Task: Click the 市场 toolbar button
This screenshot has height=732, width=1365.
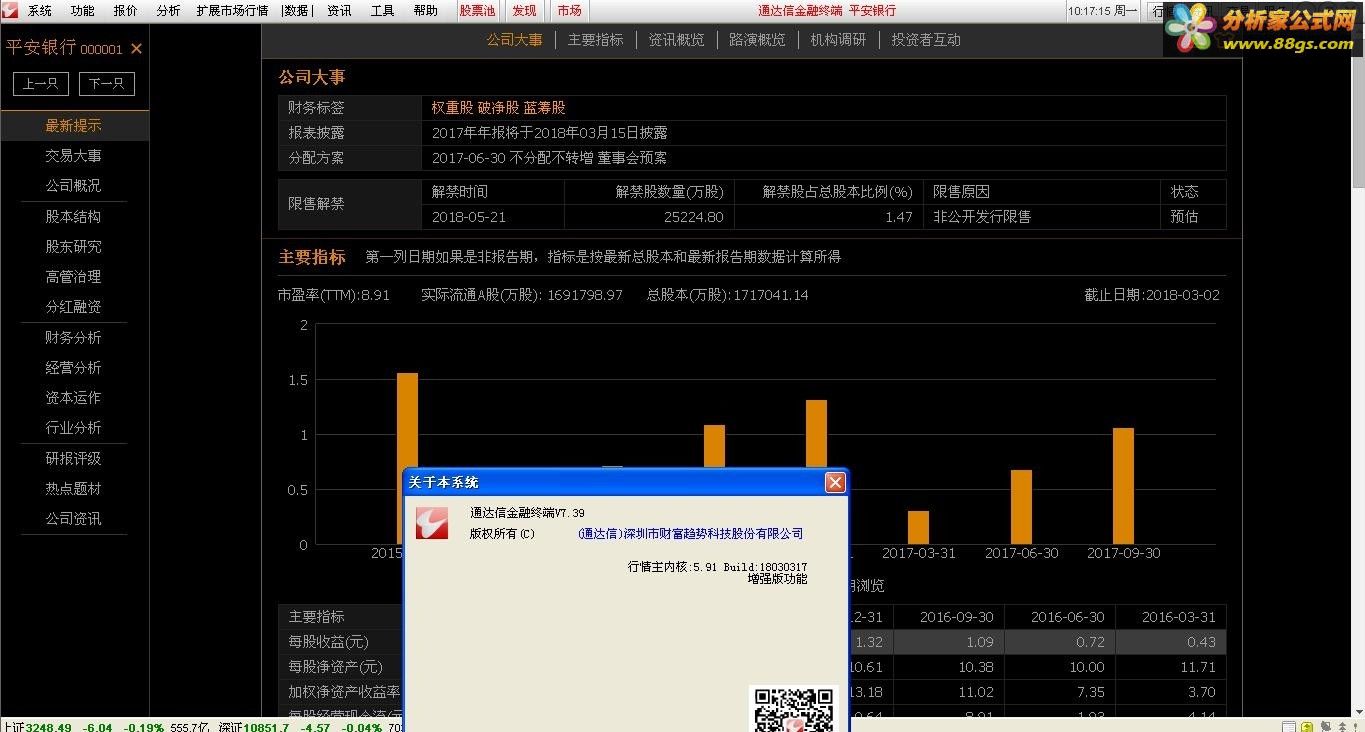Action: (x=569, y=11)
